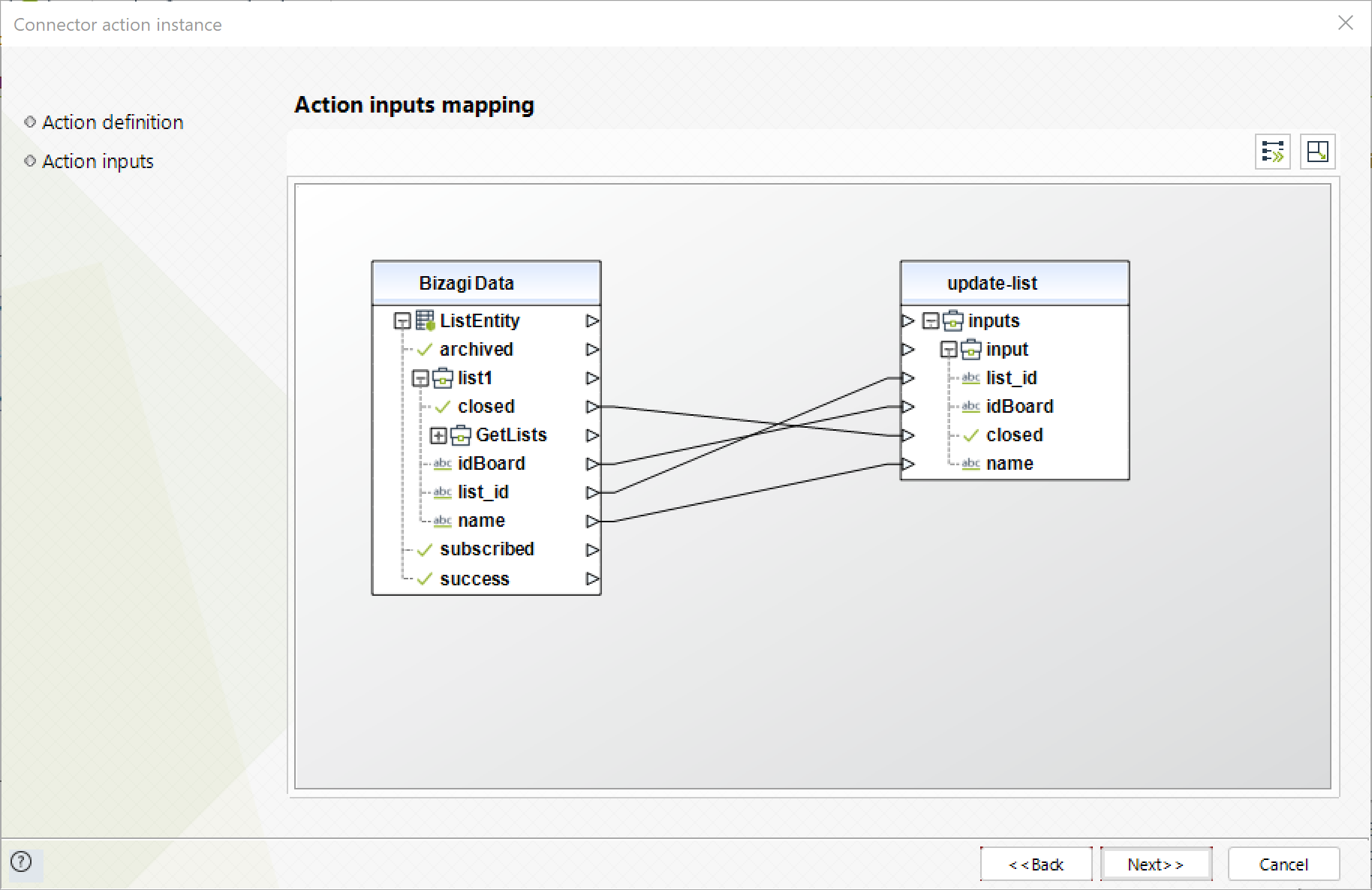Click the subscribed checkmark icon
This screenshot has width=1372, height=890.
(425, 550)
